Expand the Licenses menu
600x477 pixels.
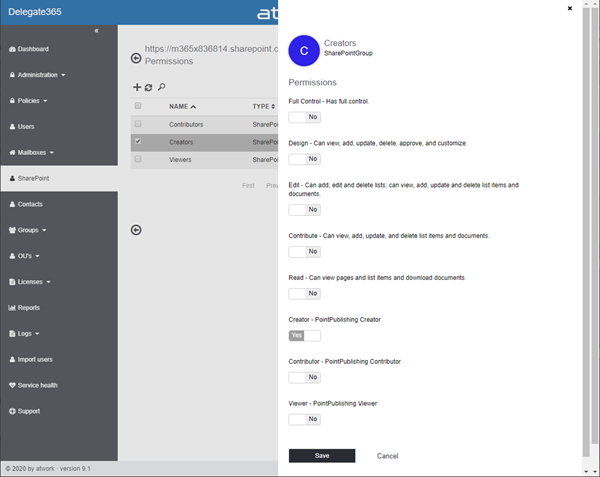(30, 282)
